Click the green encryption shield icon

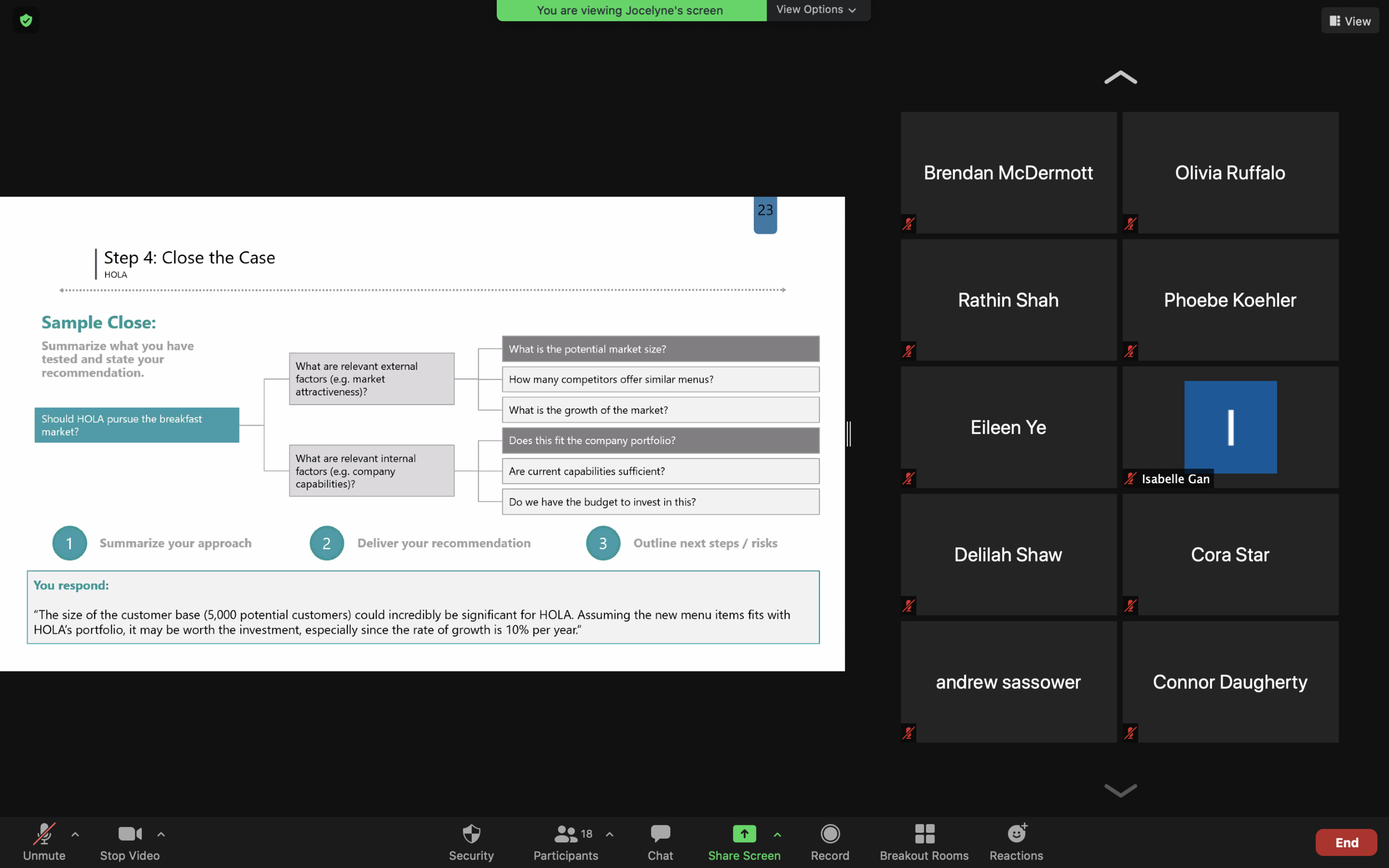(26, 21)
